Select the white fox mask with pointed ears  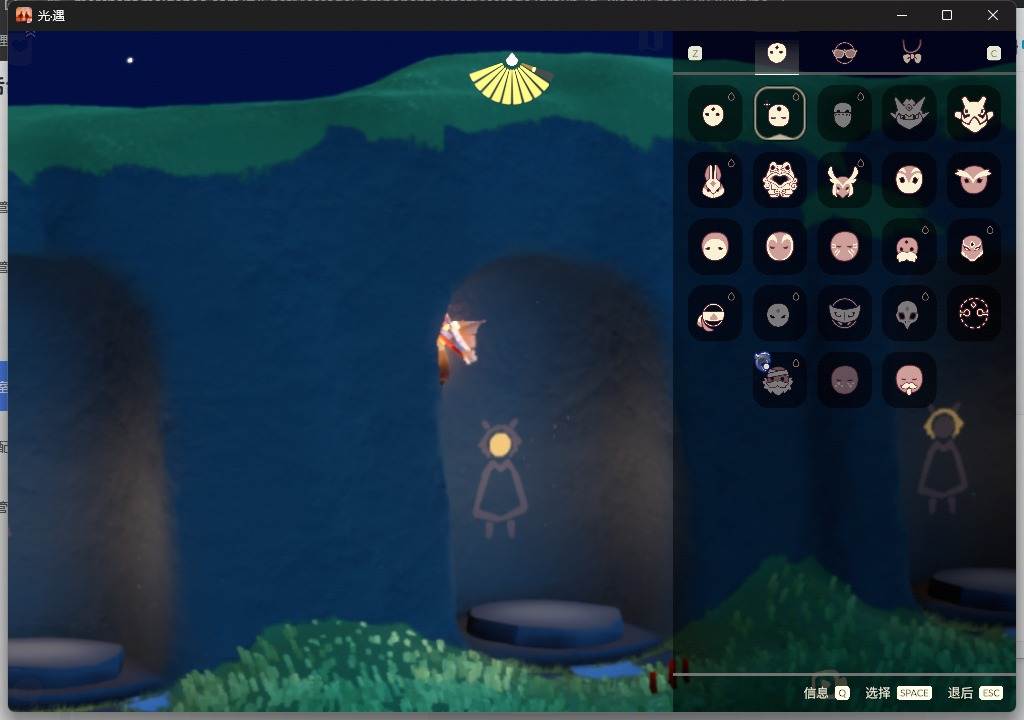point(973,114)
